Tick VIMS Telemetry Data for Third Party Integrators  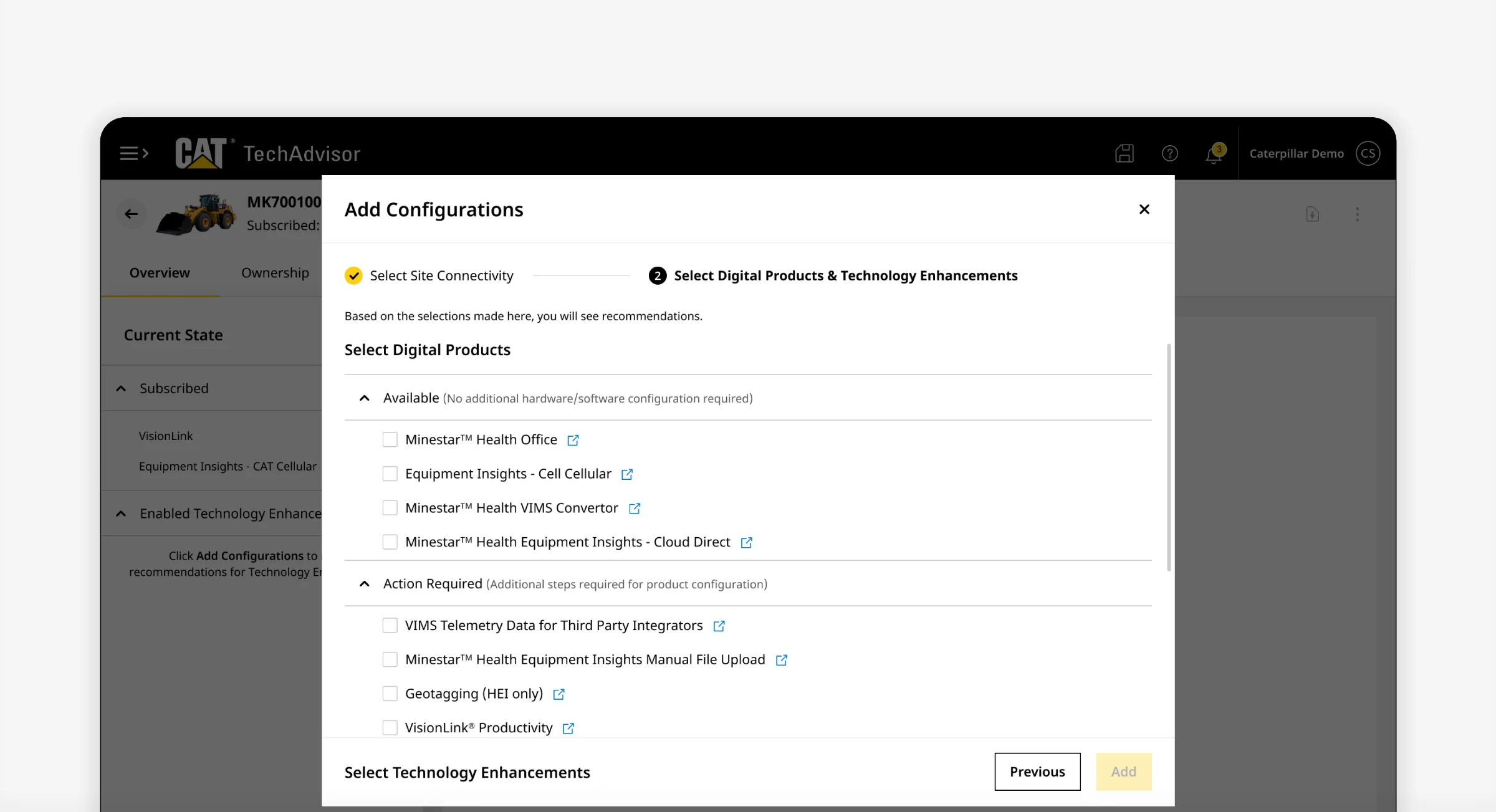[390, 625]
